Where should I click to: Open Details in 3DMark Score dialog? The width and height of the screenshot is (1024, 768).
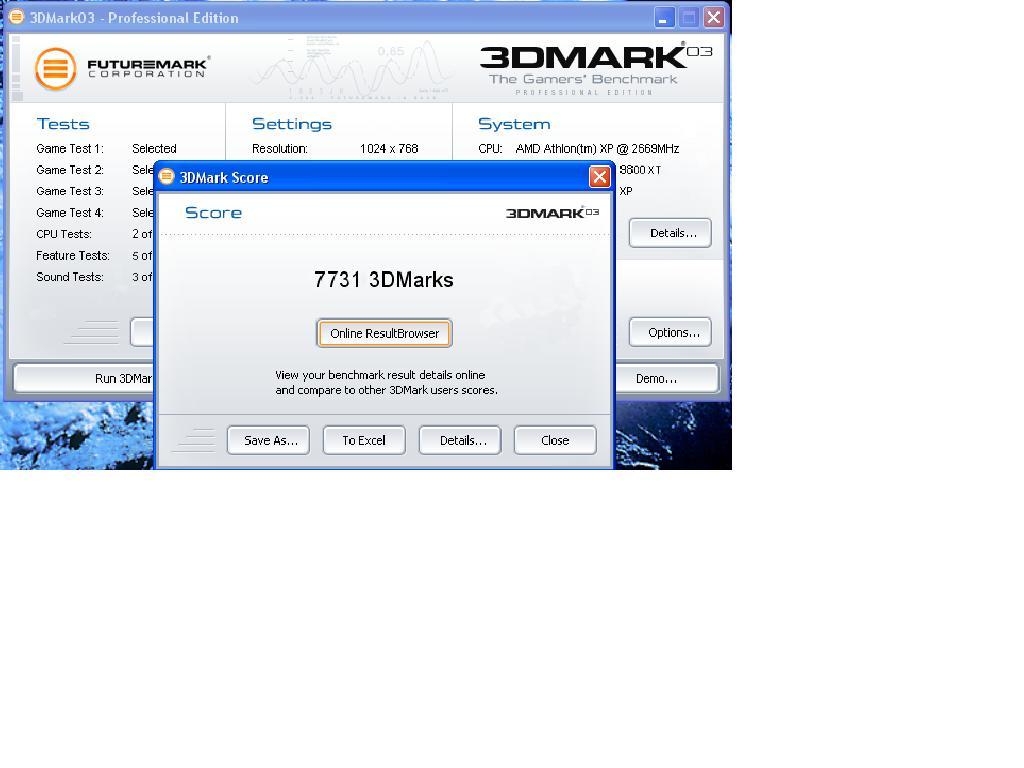[x=460, y=440]
